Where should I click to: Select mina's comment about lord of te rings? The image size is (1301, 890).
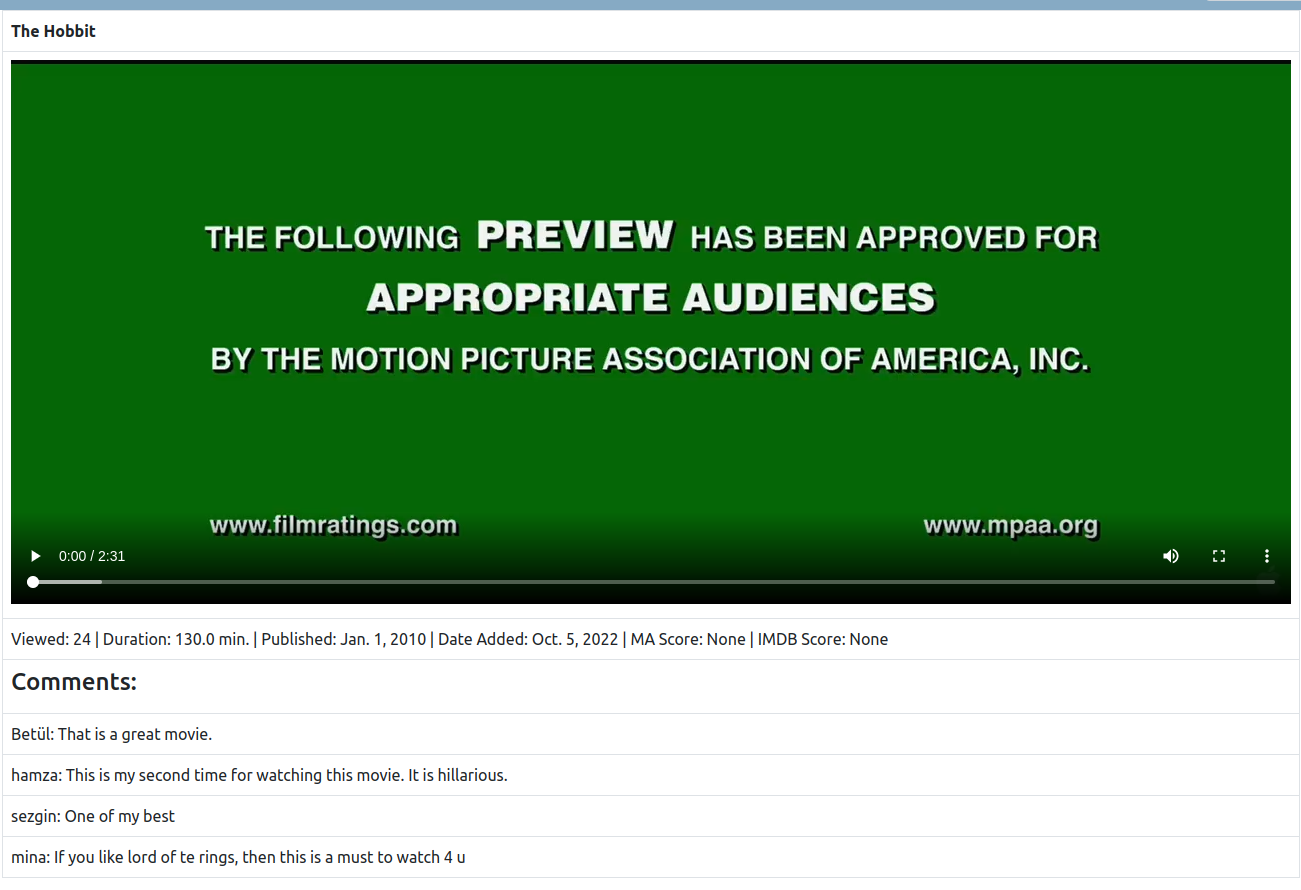click(x=238, y=857)
